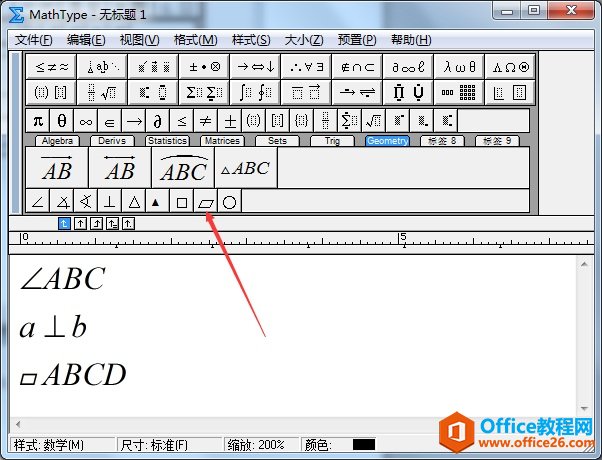Switch to the Algebra tab

coord(57,141)
